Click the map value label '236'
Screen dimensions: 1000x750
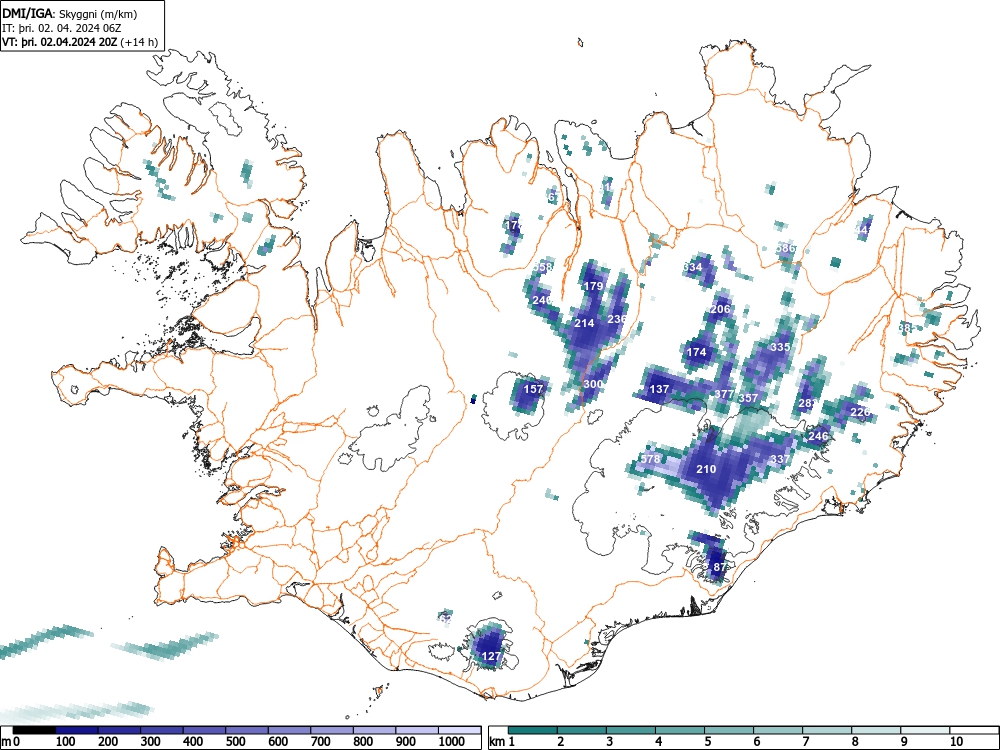coord(617,319)
